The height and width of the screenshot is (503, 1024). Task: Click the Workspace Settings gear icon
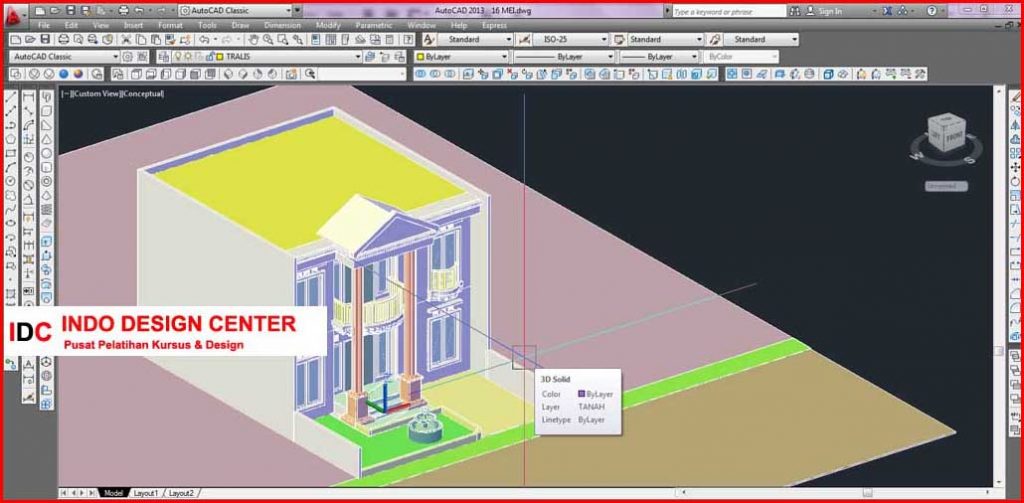pyautogui.click(x=128, y=57)
